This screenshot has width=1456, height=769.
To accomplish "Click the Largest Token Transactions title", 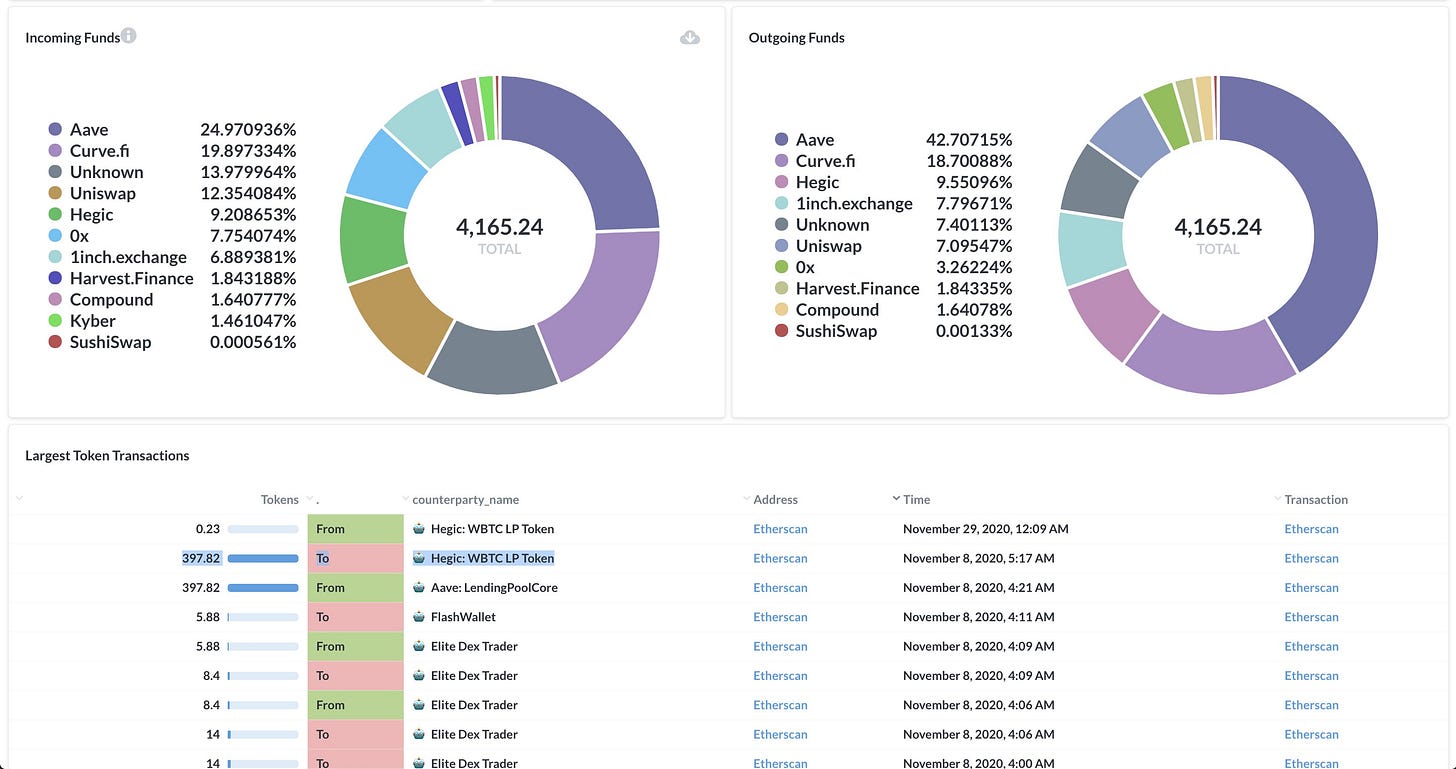I will 107,456.
